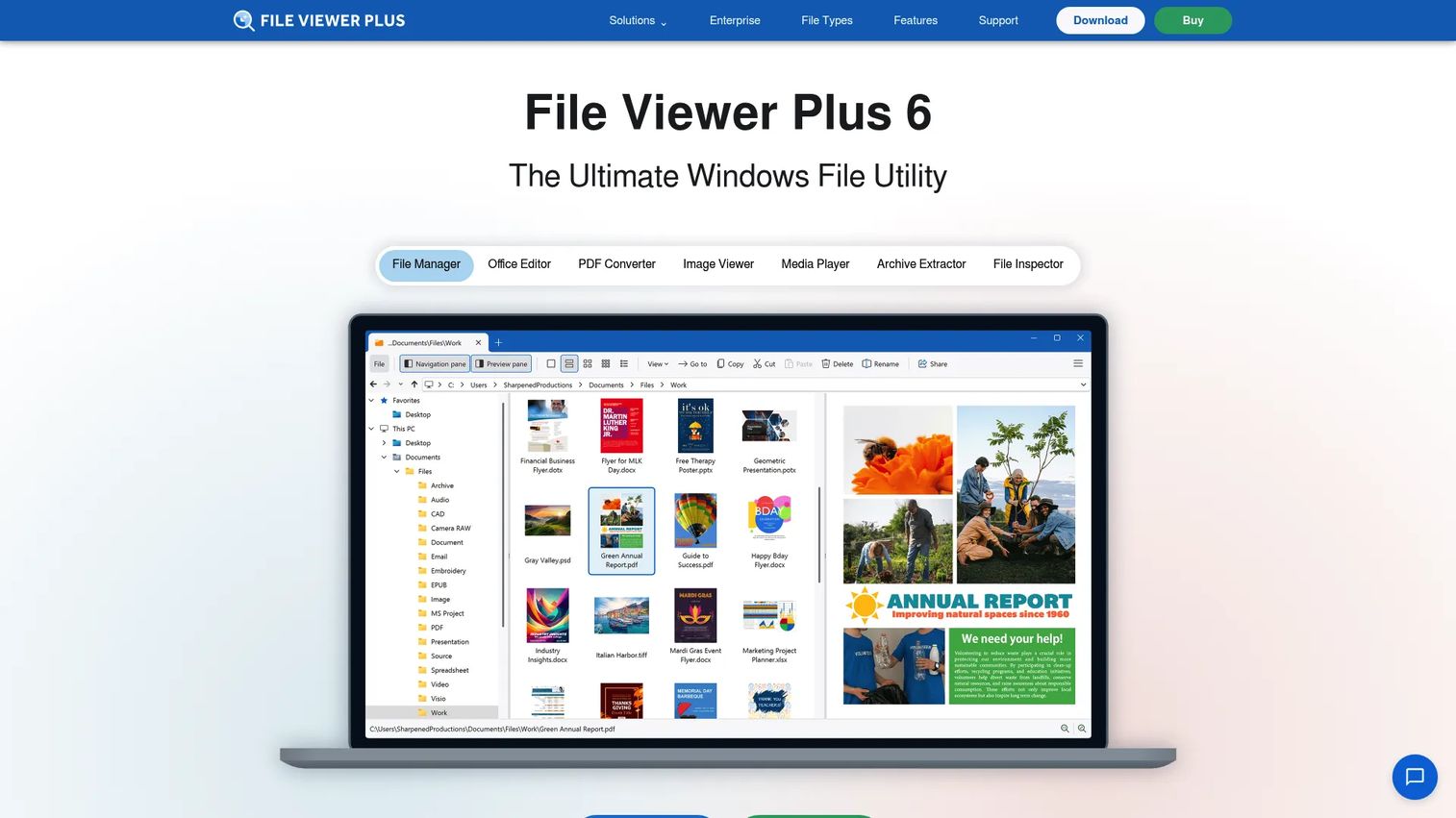Toggle the Preview pane button
The width and height of the screenshot is (1456, 818).
click(501, 364)
